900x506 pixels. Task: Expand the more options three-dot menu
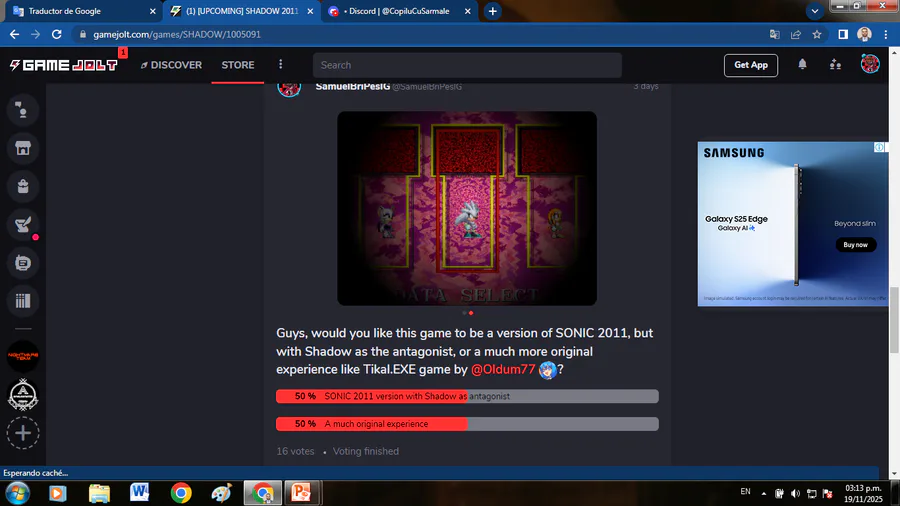281,64
